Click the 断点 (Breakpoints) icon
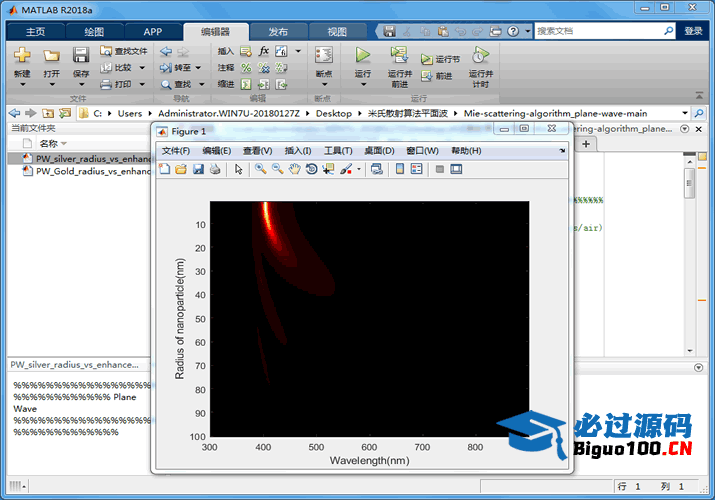 click(324, 55)
